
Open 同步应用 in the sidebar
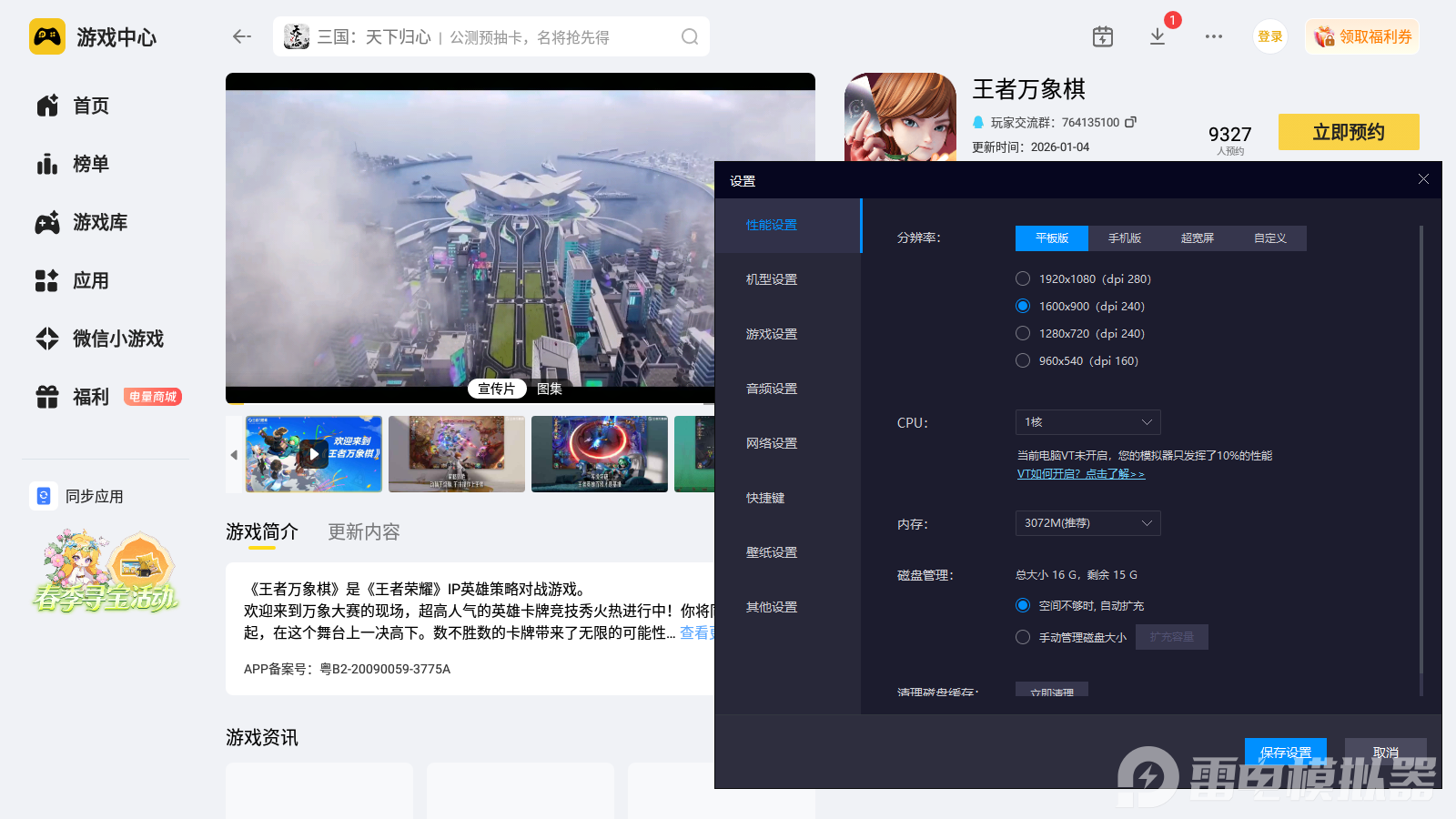click(x=78, y=496)
